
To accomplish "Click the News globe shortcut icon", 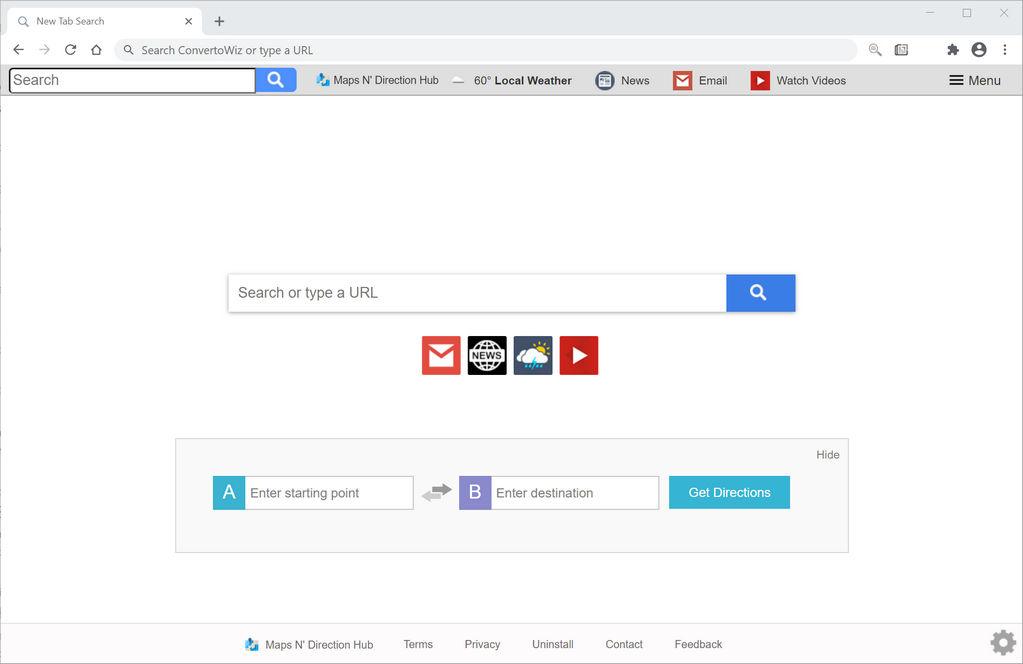I will pyautogui.click(x=486, y=355).
